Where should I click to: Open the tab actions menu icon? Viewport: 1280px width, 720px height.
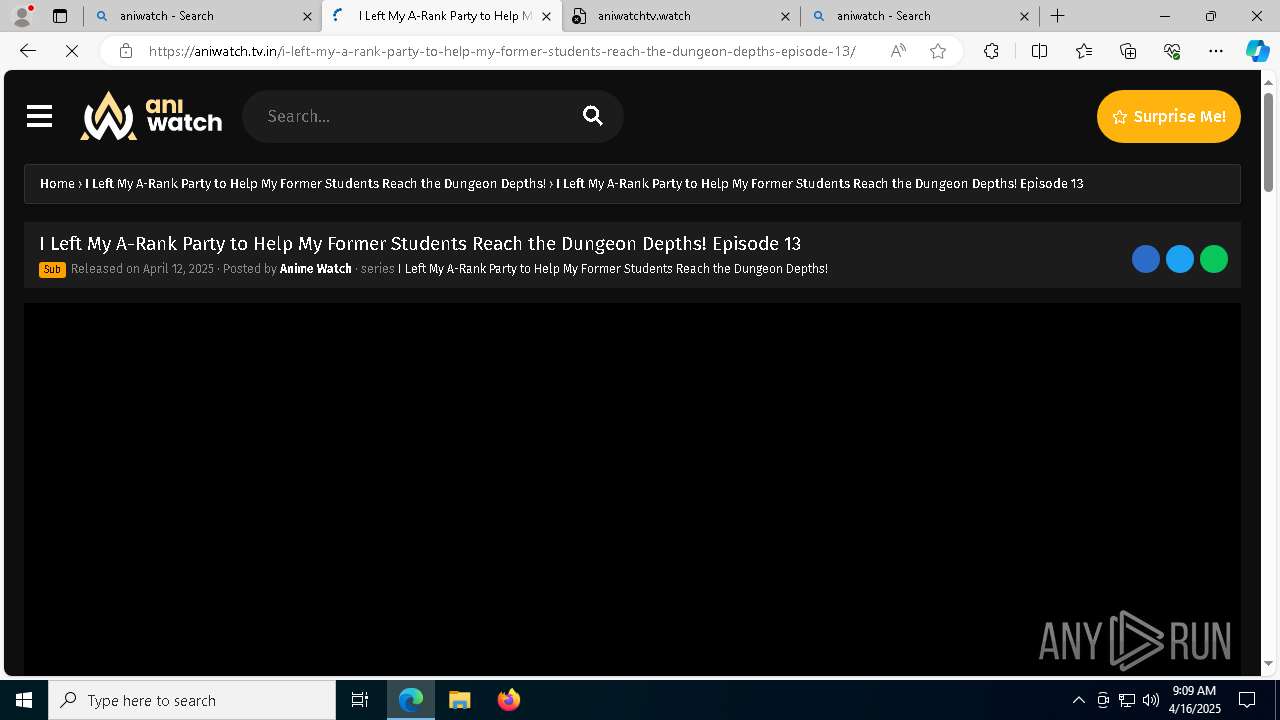point(60,16)
